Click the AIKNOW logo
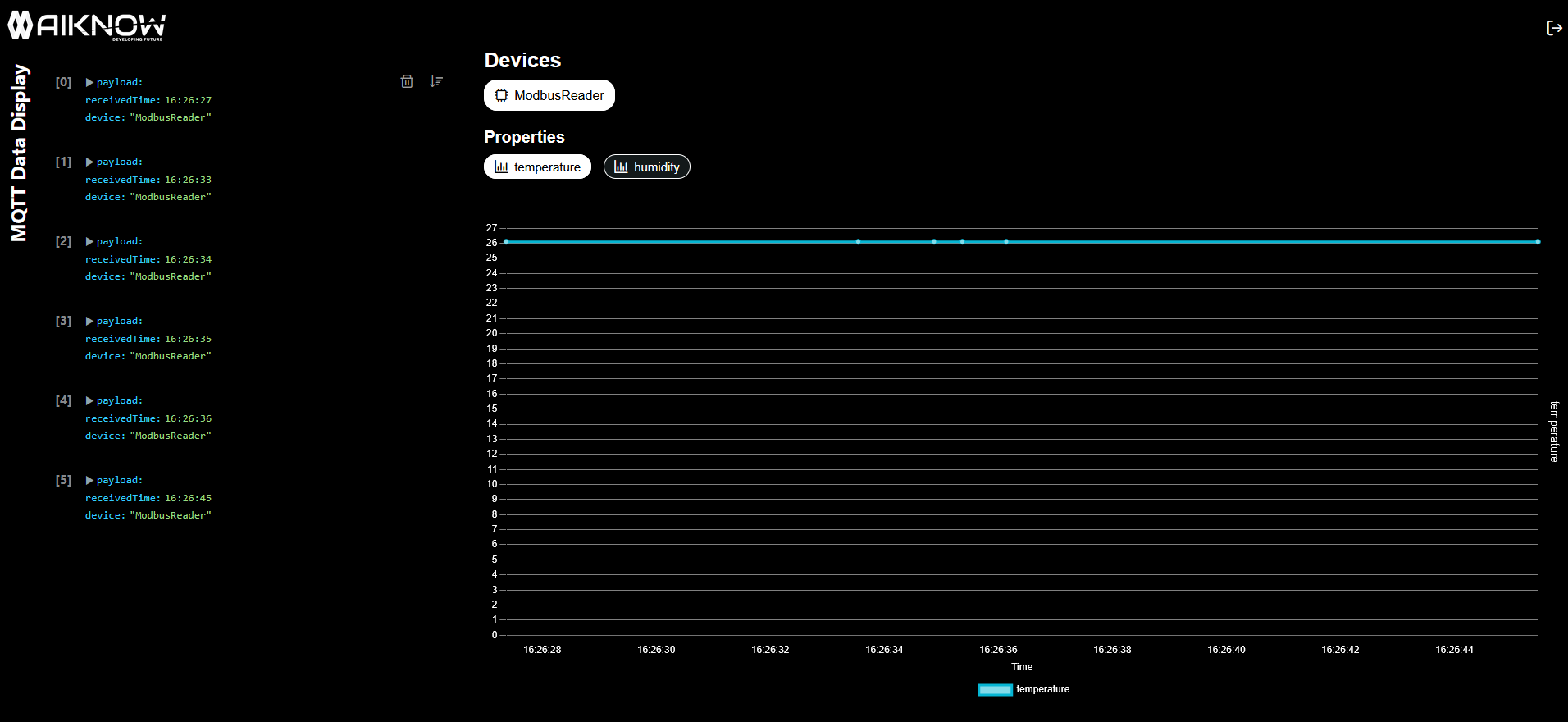The width and height of the screenshot is (1568, 722). pyautogui.click(x=87, y=26)
